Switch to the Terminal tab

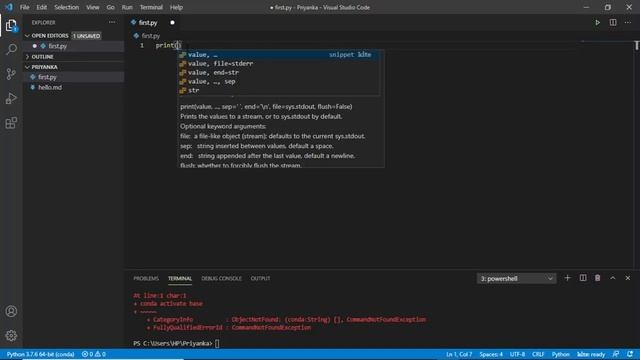[x=180, y=278]
